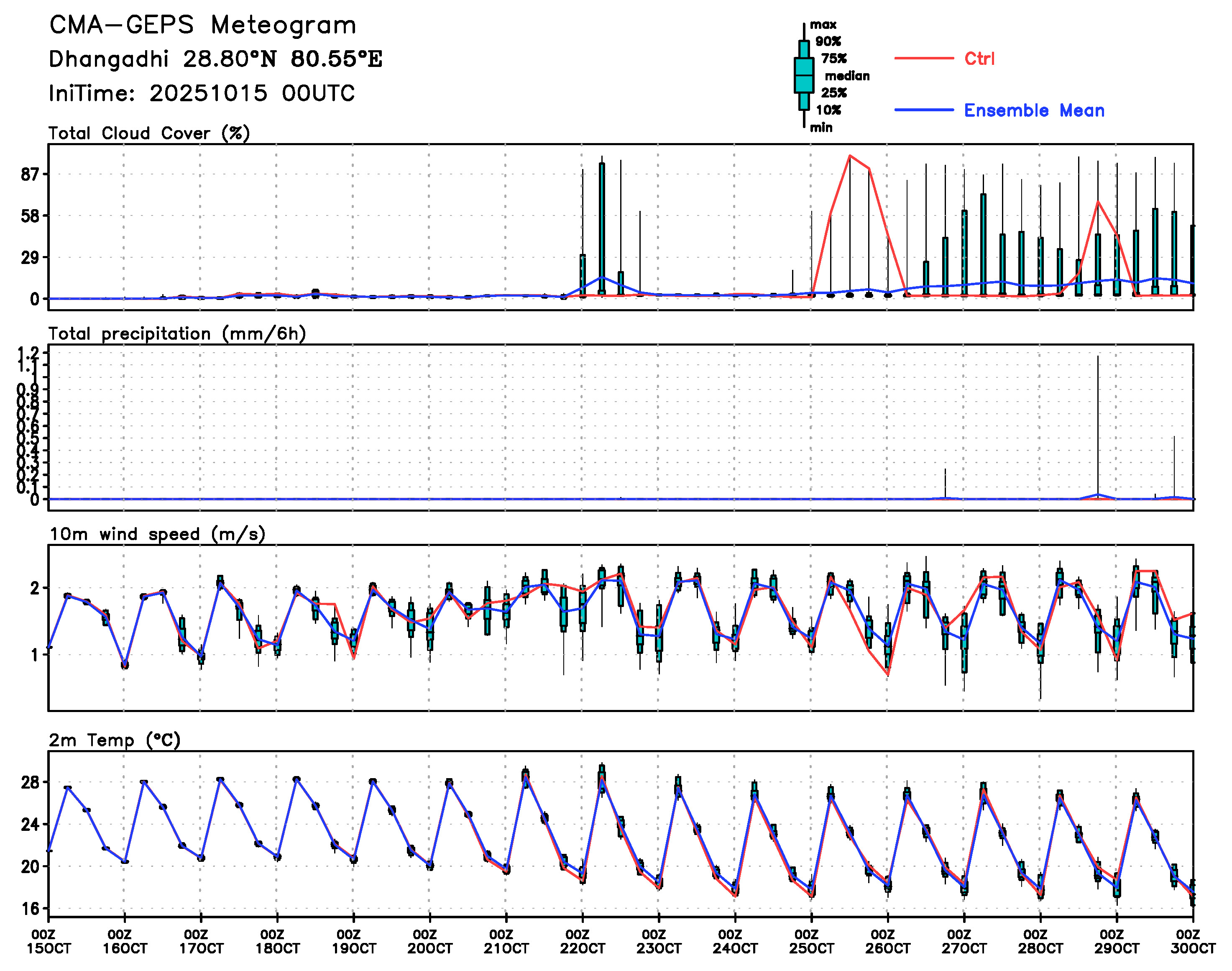Click the Dhangadhi location coordinates text
Image resolution: width=1232 pixels, height=971 pixels.
[x=215, y=59]
